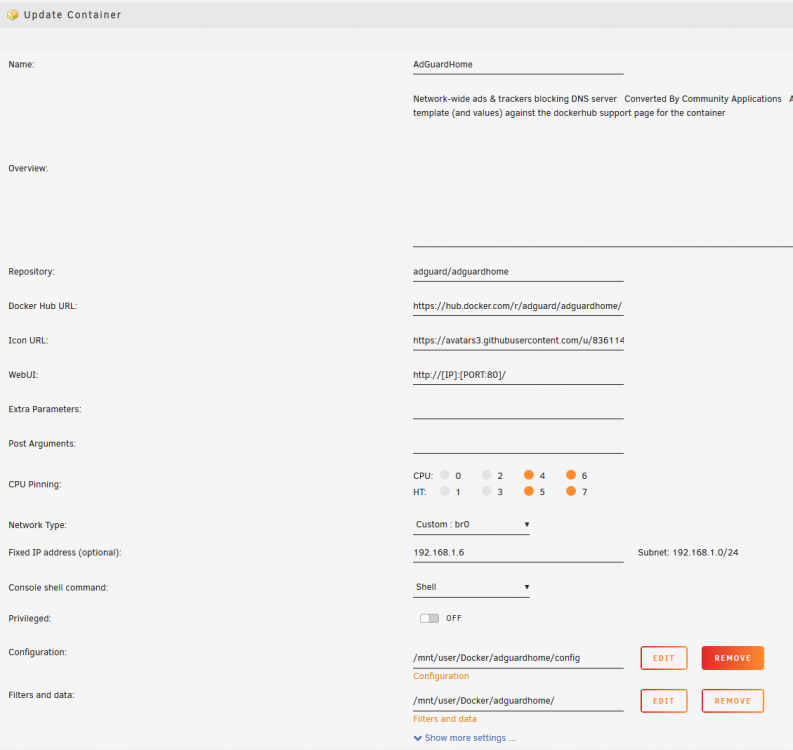793x750 pixels.
Task: Unpin CPU core 4
Action: coord(529,475)
